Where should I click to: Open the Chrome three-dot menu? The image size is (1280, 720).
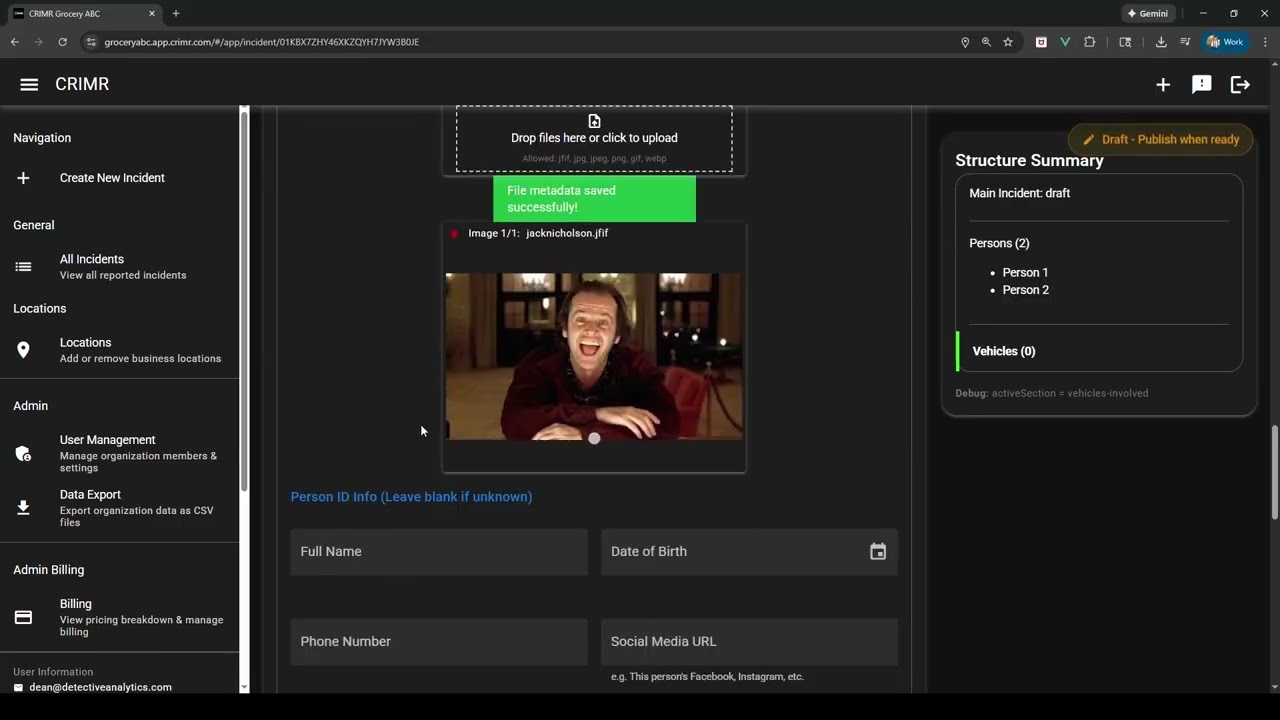1266,42
